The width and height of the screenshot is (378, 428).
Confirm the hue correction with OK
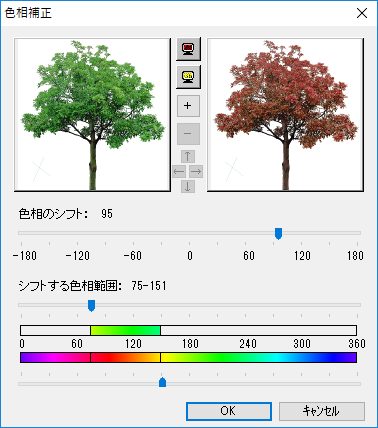[x=229, y=411]
